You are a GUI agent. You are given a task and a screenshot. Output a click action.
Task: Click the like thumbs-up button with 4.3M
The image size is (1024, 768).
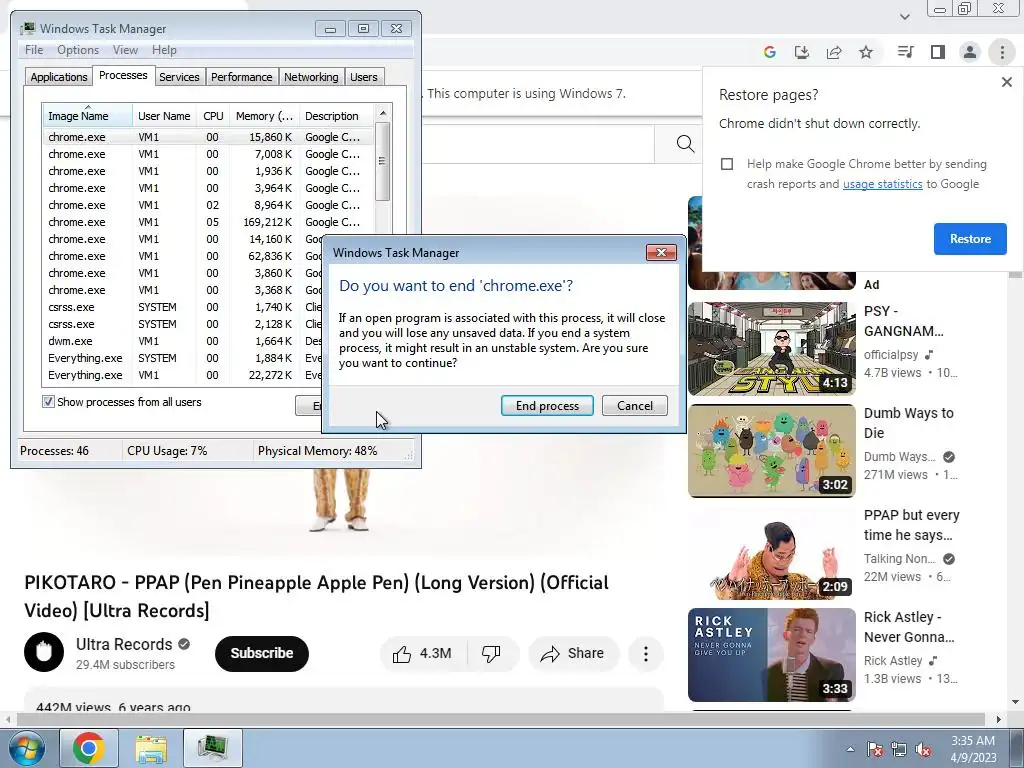pos(423,654)
